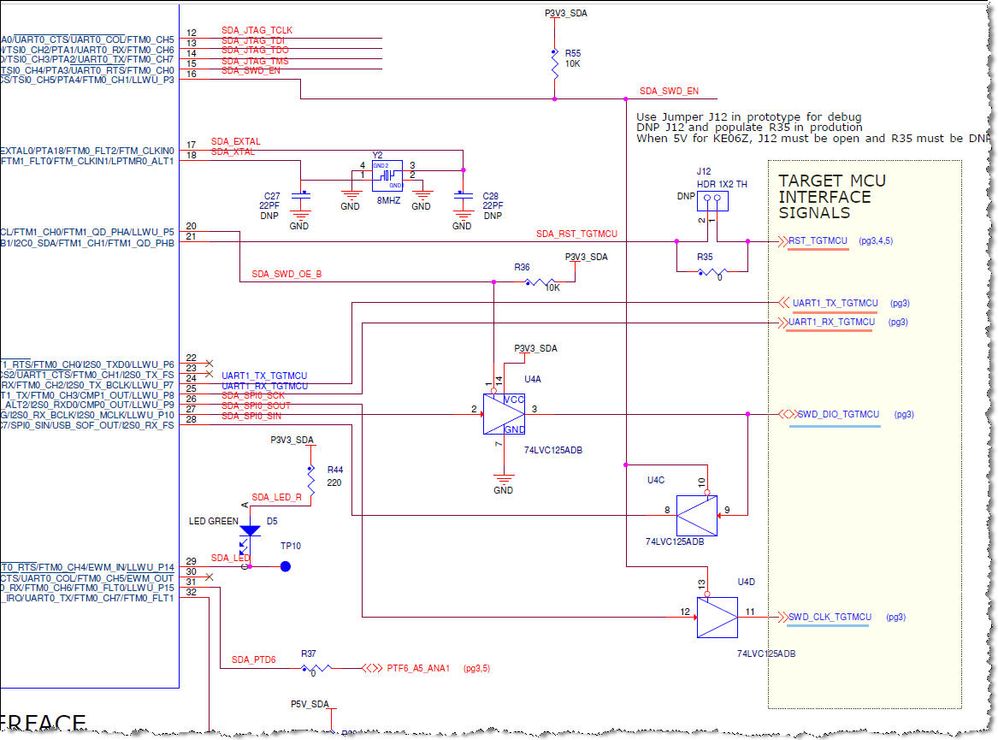Click the GND symbol under capacitor C28

click(x=463, y=215)
